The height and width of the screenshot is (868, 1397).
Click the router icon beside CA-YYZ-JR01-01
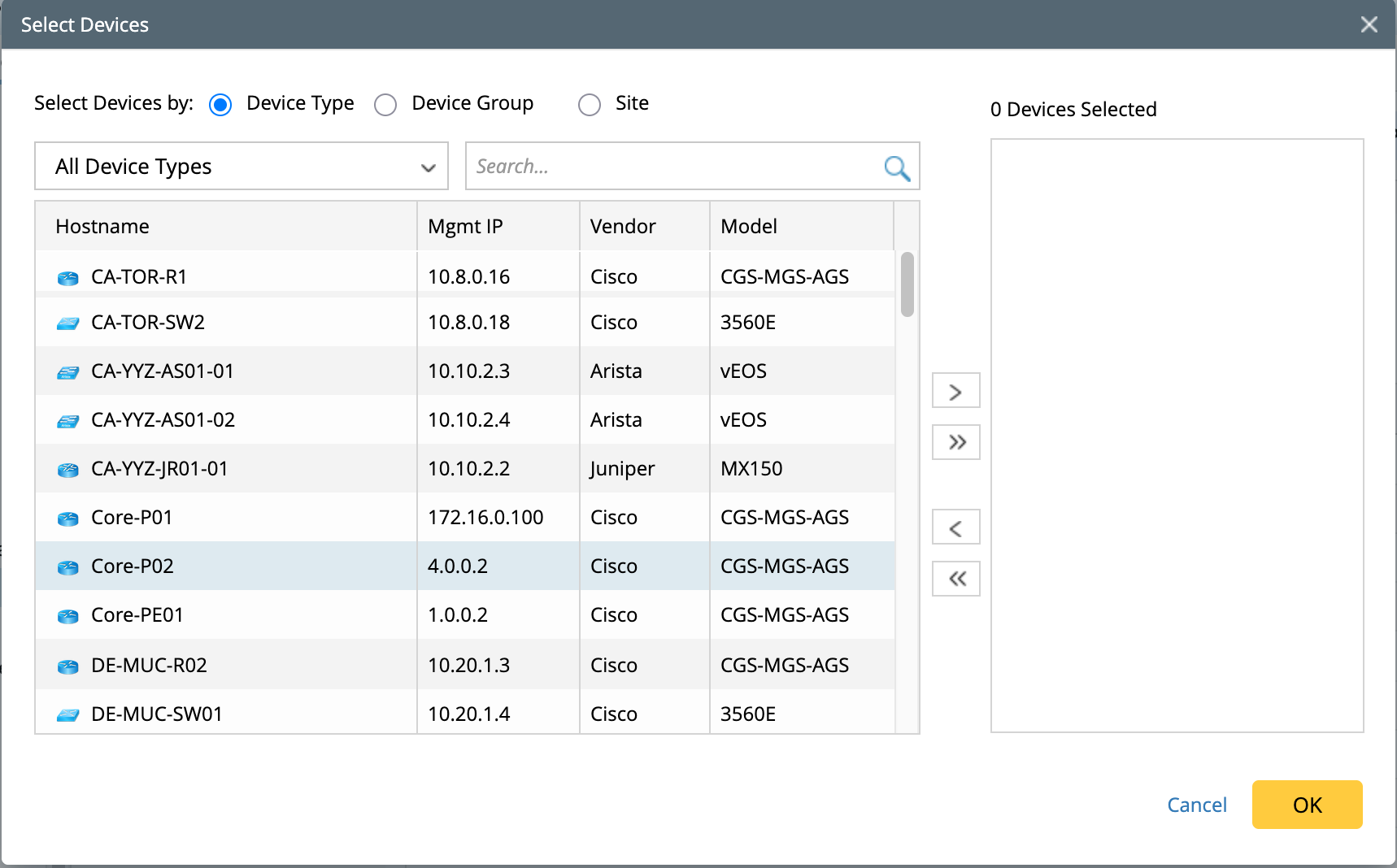click(68, 470)
